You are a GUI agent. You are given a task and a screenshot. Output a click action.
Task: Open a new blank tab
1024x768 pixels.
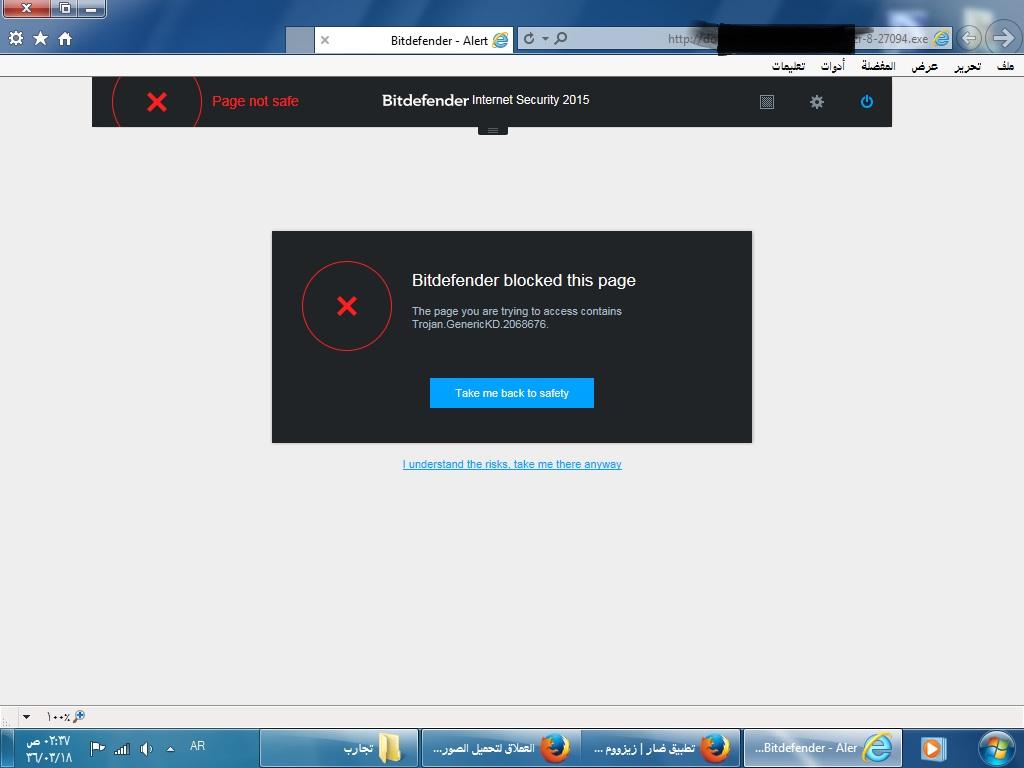point(300,40)
